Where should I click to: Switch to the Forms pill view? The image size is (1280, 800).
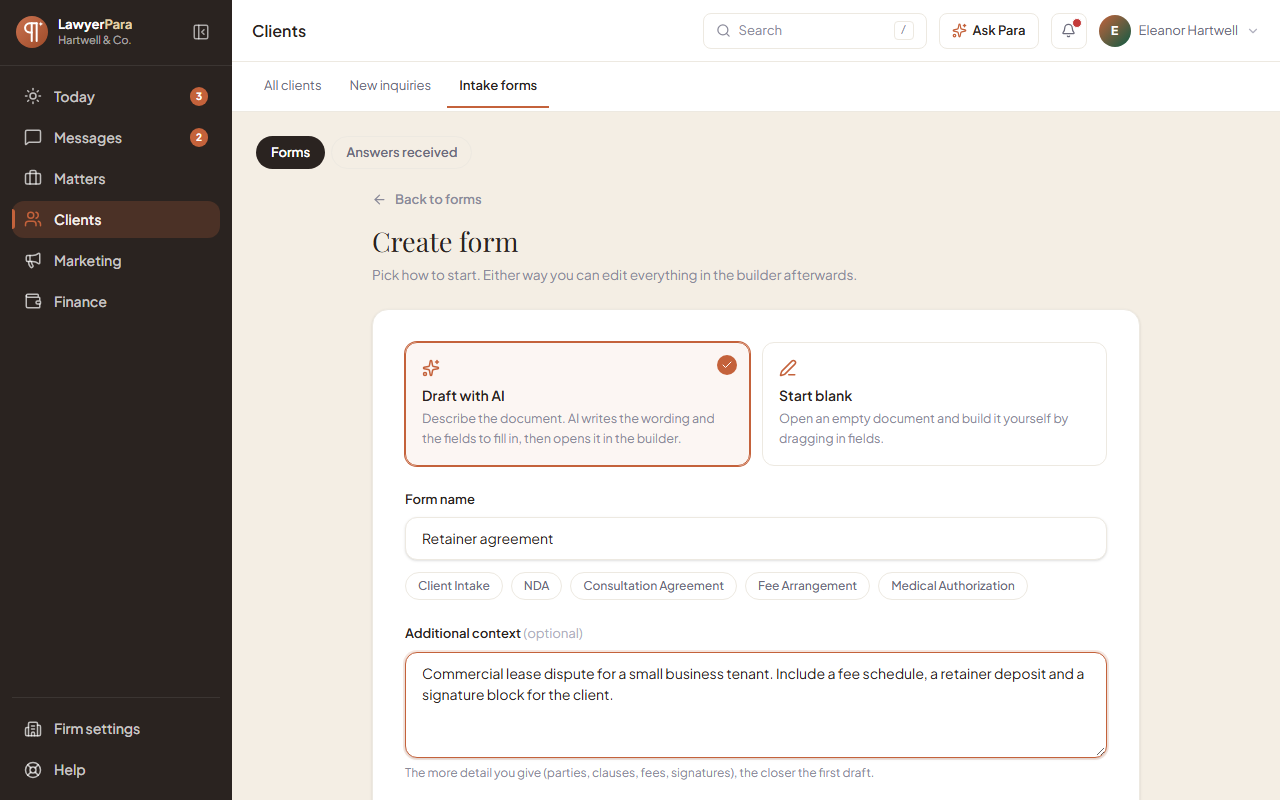290,153
